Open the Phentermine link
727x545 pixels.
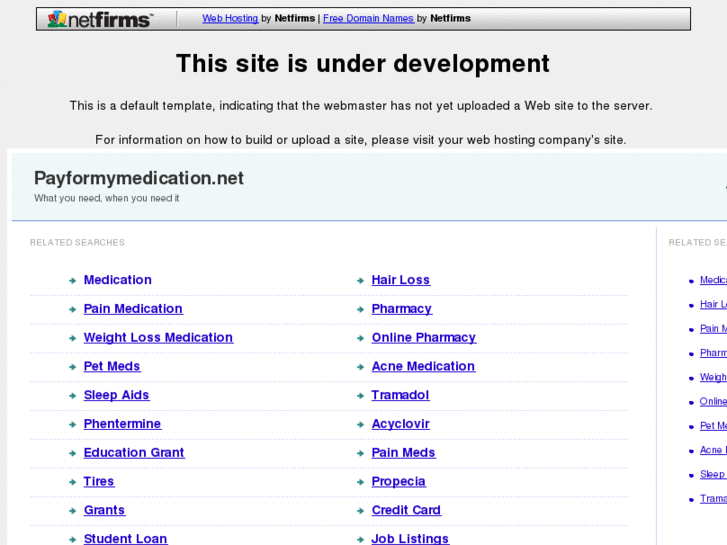point(122,423)
